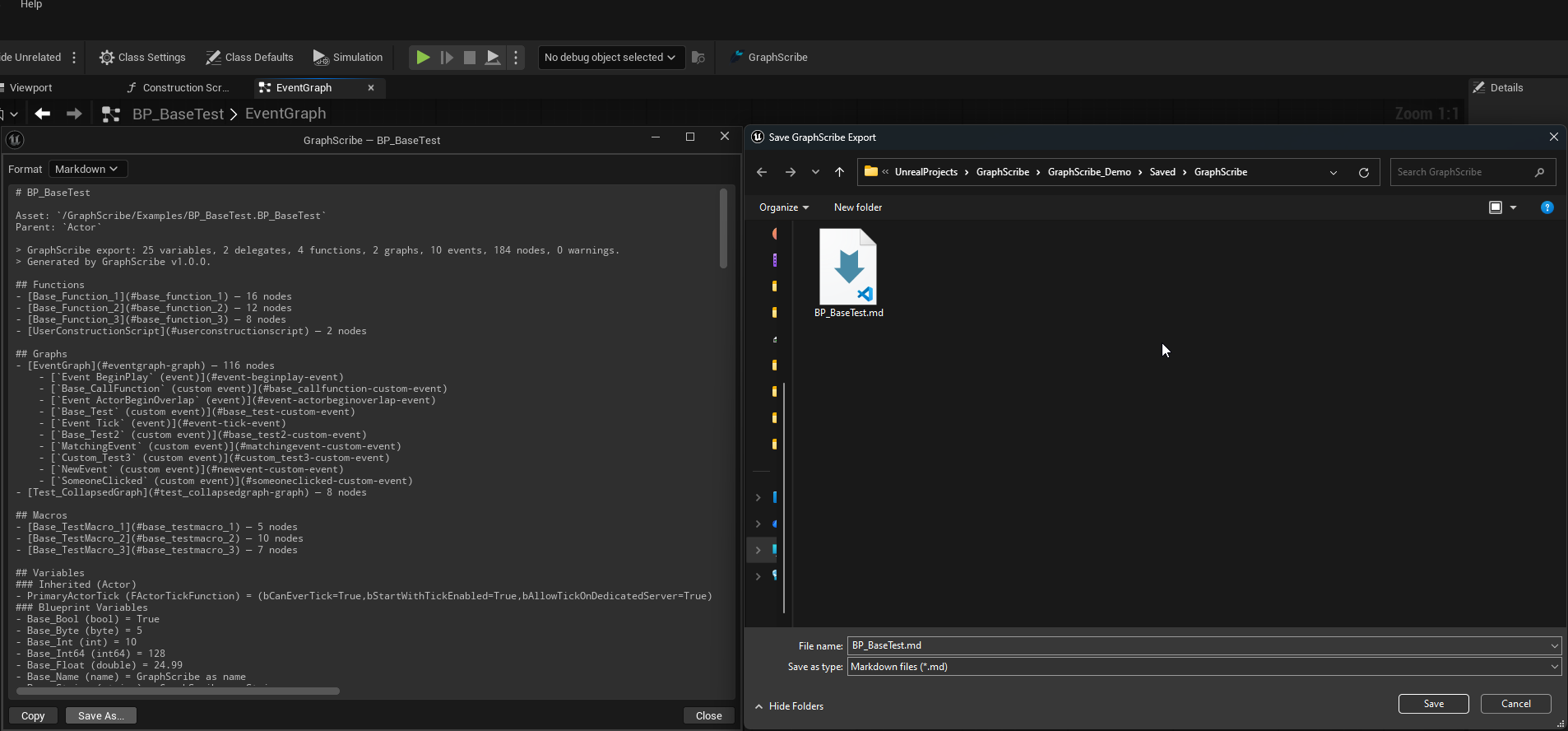
Task: Click UnrealProjects in the address path
Action: pos(925,172)
